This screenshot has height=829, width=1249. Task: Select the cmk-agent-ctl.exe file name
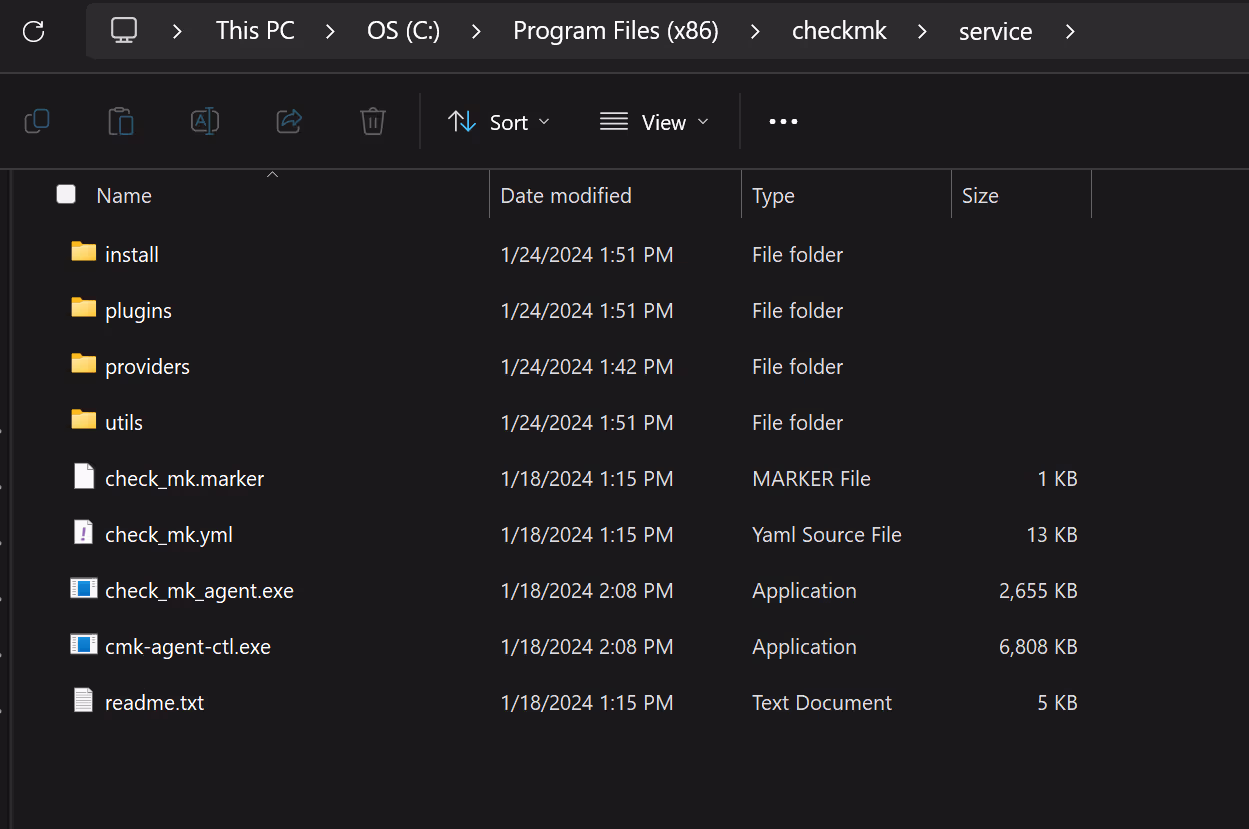(x=188, y=646)
